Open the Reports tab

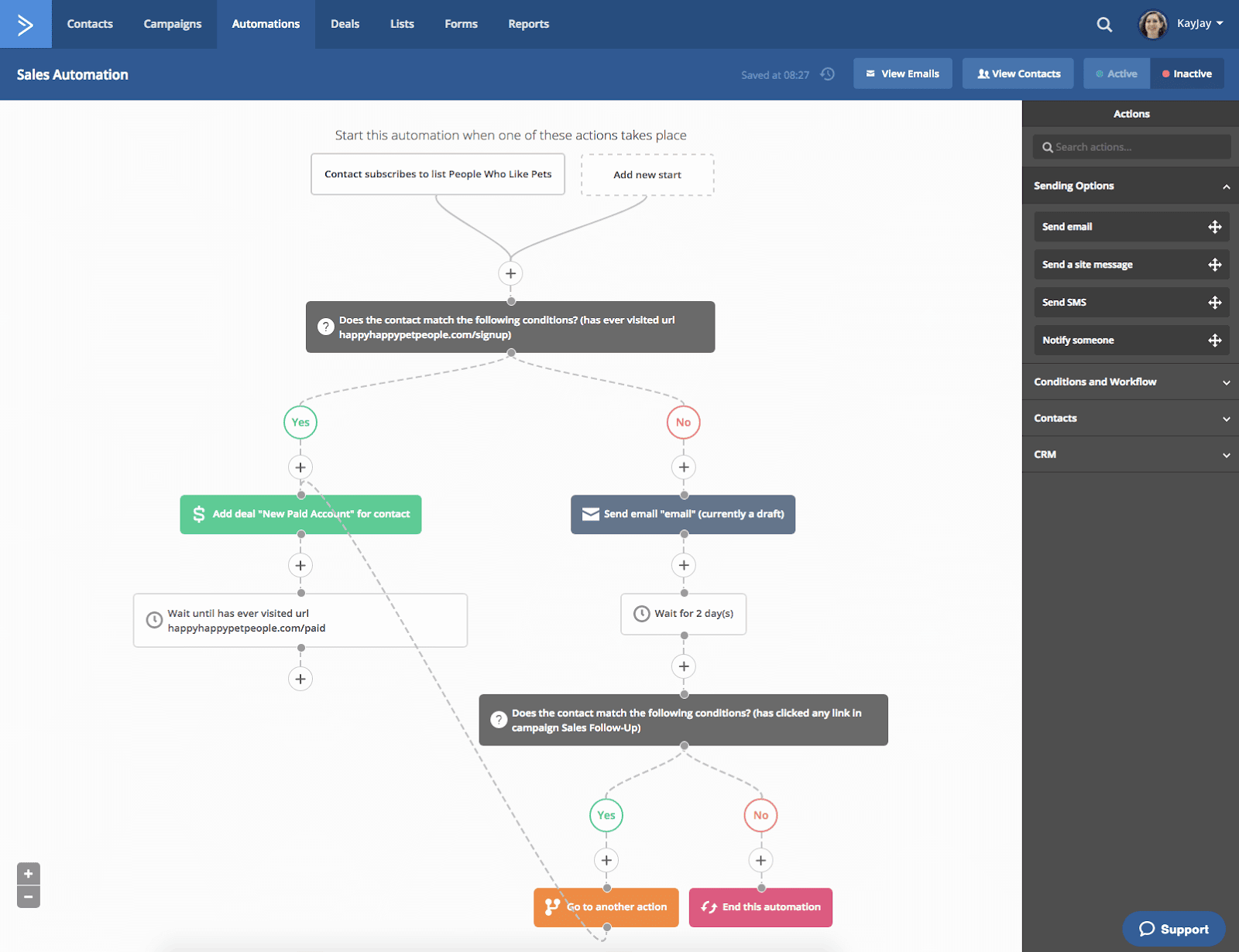click(x=528, y=23)
